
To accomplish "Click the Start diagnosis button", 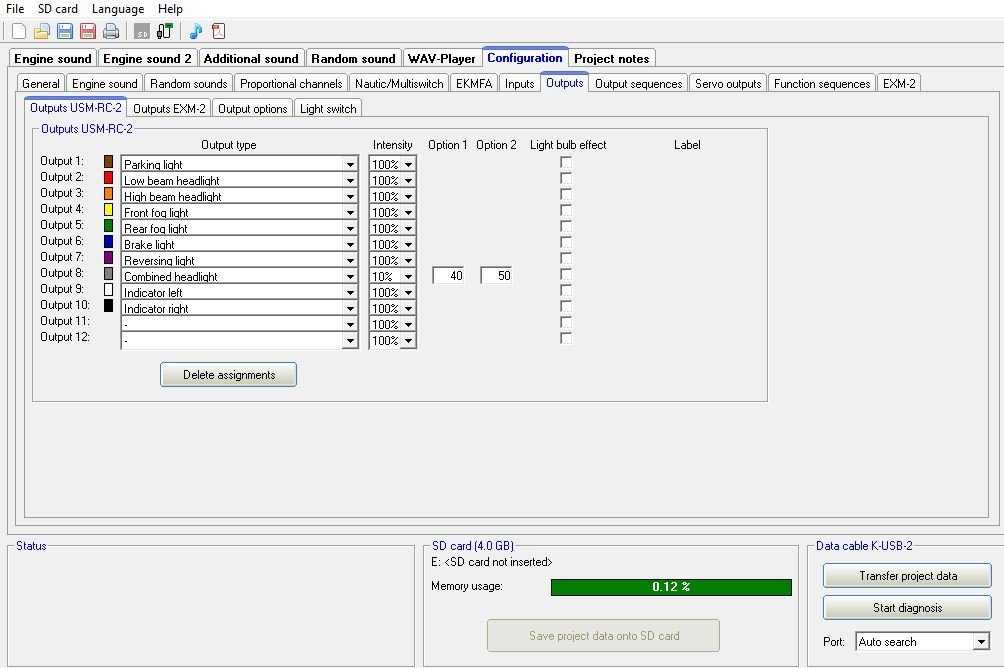I will tap(907, 607).
